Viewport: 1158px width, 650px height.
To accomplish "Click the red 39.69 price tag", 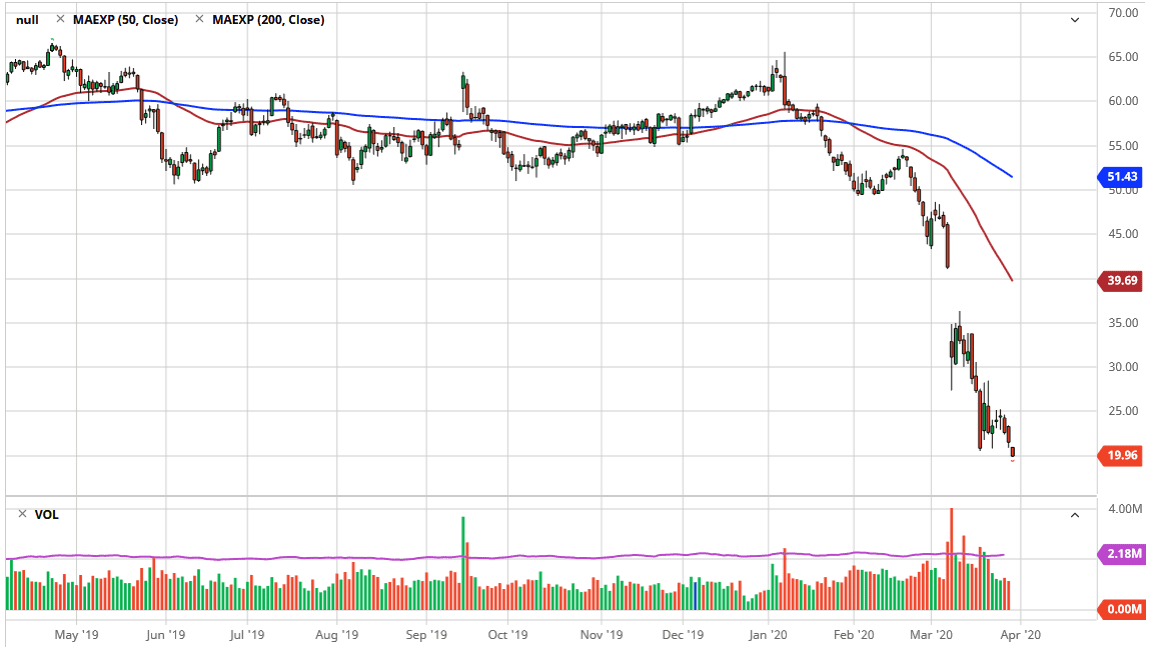I will pyautogui.click(x=1121, y=281).
